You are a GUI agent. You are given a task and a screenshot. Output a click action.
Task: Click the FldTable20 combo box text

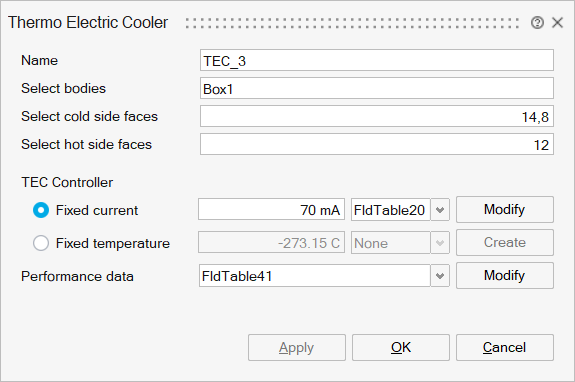[x=391, y=210]
